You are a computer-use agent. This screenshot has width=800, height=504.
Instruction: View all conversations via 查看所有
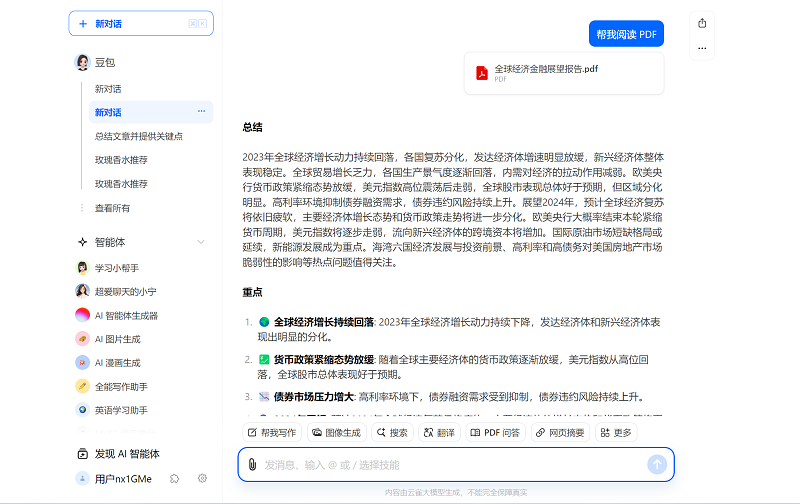[112, 208]
